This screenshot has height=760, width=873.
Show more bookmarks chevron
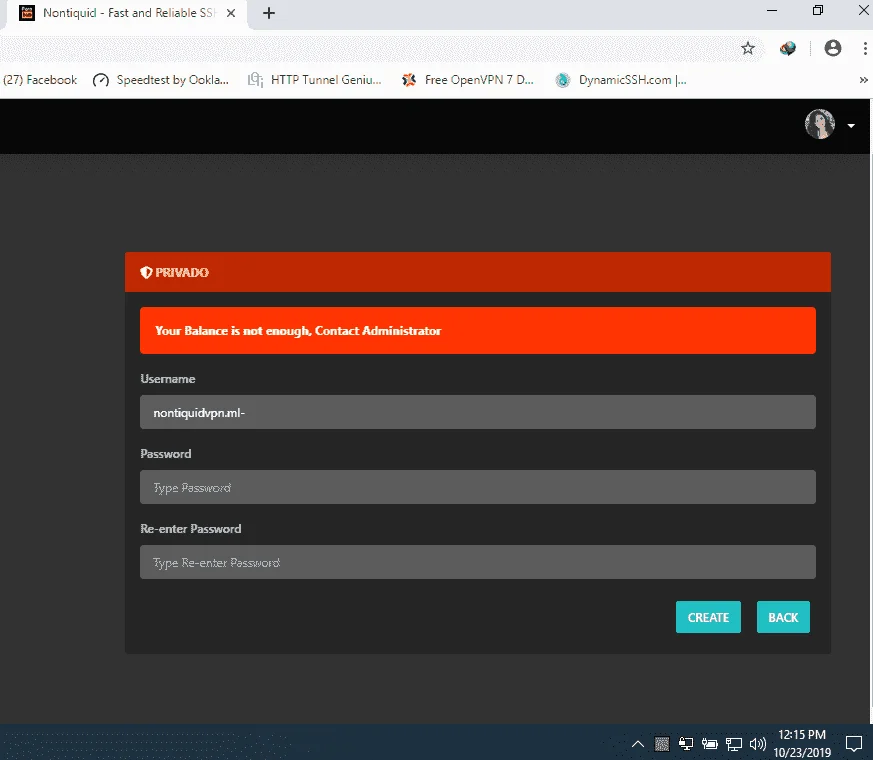[x=863, y=80]
